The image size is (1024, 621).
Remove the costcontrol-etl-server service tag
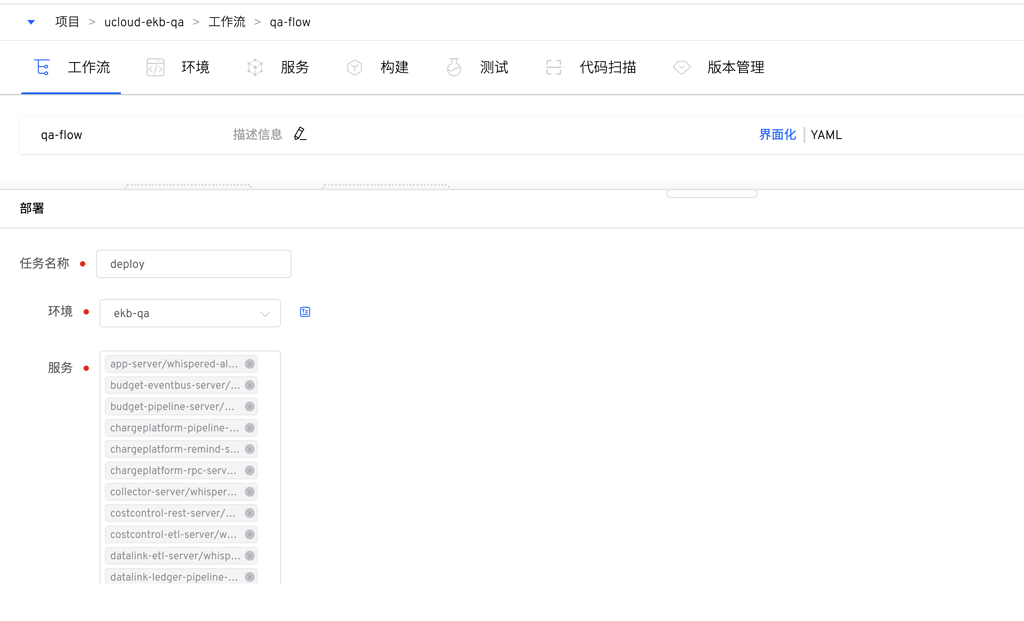tap(251, 534)
